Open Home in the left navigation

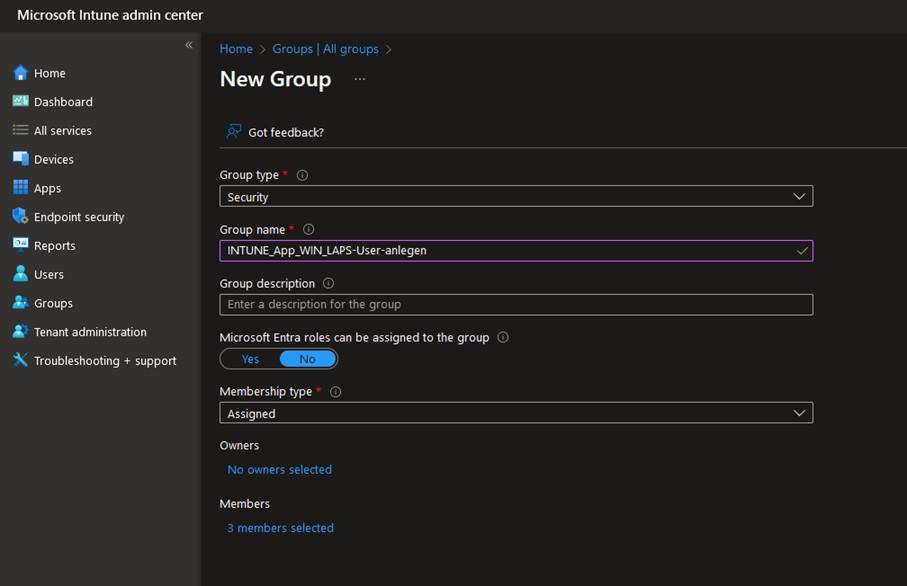(x=49, y=73)
